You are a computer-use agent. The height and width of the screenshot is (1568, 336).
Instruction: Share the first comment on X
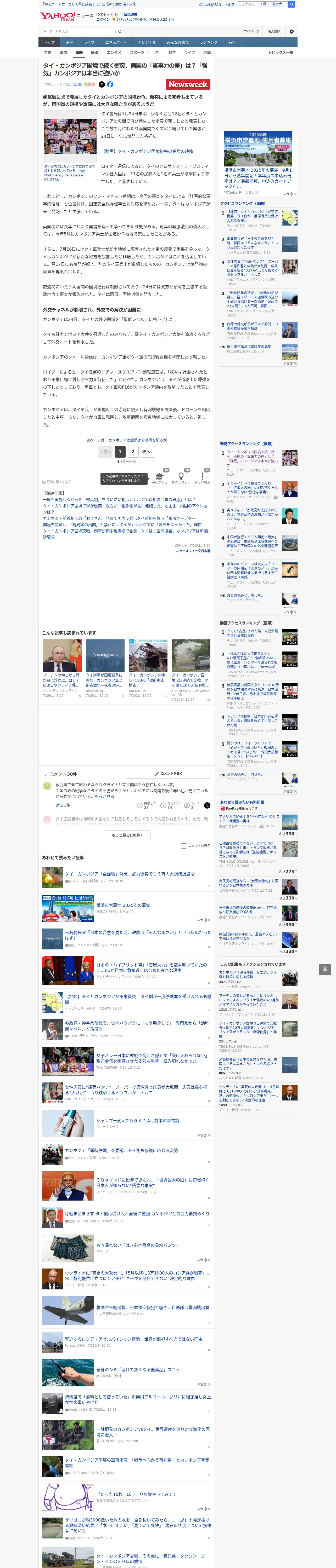coord(207,805)
